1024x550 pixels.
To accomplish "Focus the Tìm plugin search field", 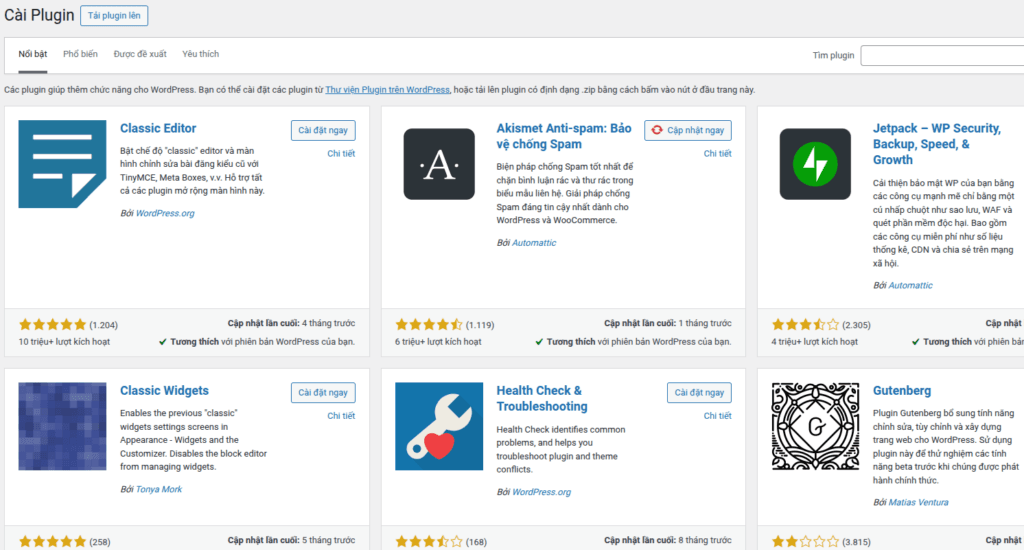I will pyautogui.click(x=942, y=56).
